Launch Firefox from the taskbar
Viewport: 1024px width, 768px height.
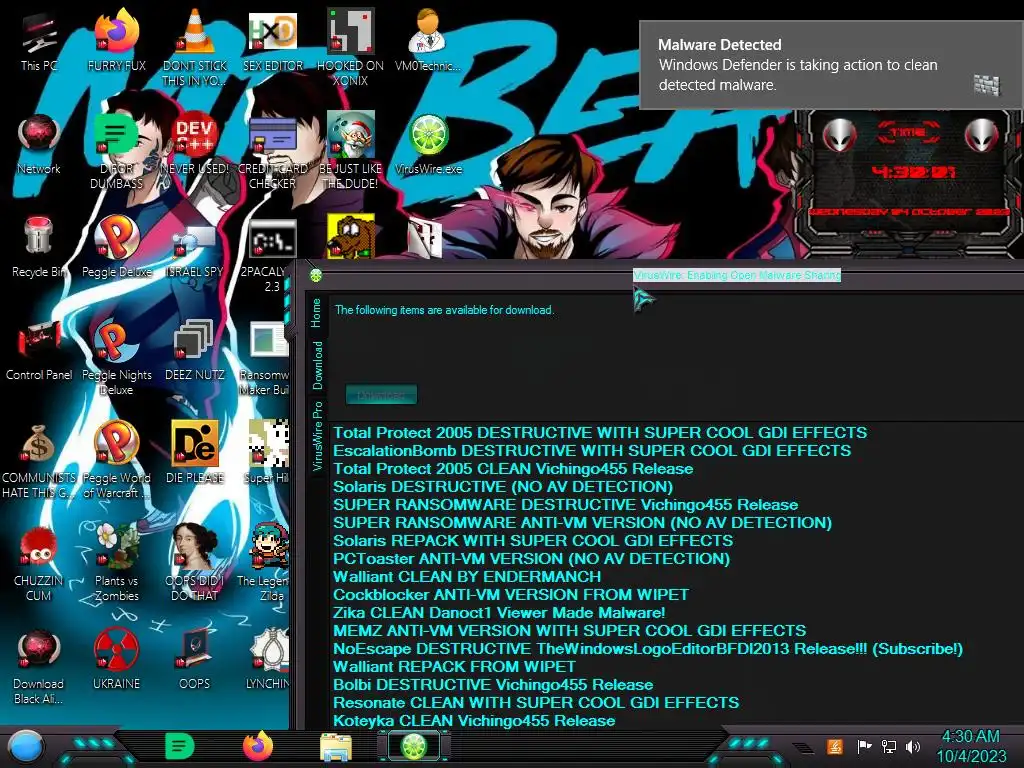point(258,746)
